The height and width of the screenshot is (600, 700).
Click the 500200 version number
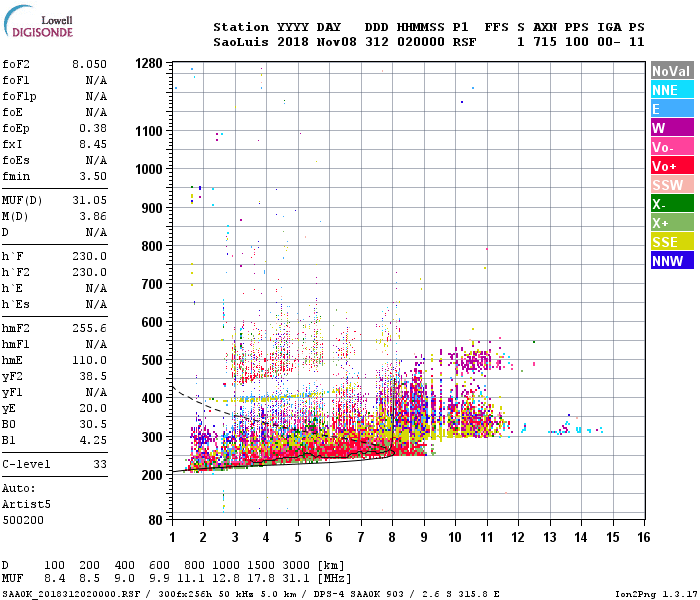pyautogui.click(x=23, y=521)
